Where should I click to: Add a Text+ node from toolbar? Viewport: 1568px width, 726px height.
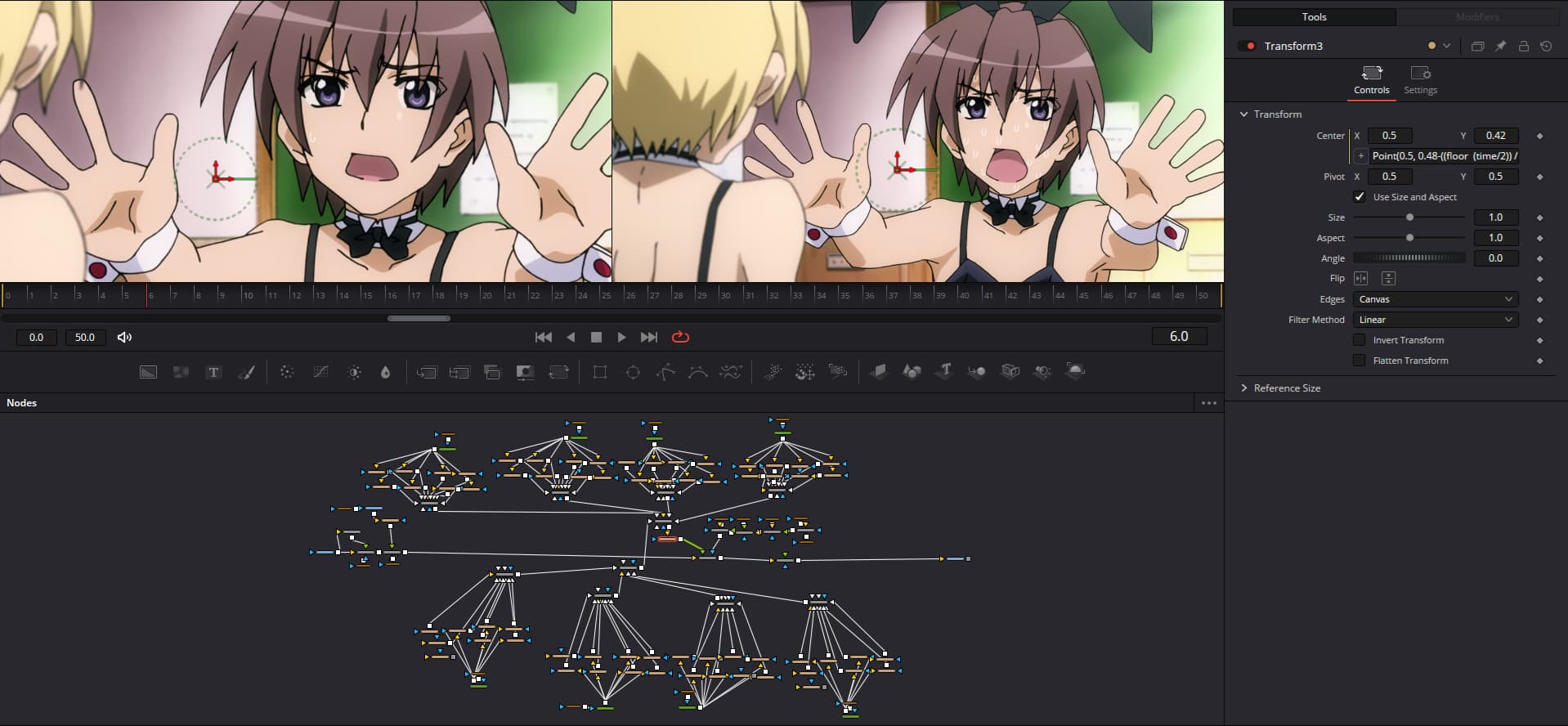213,372
